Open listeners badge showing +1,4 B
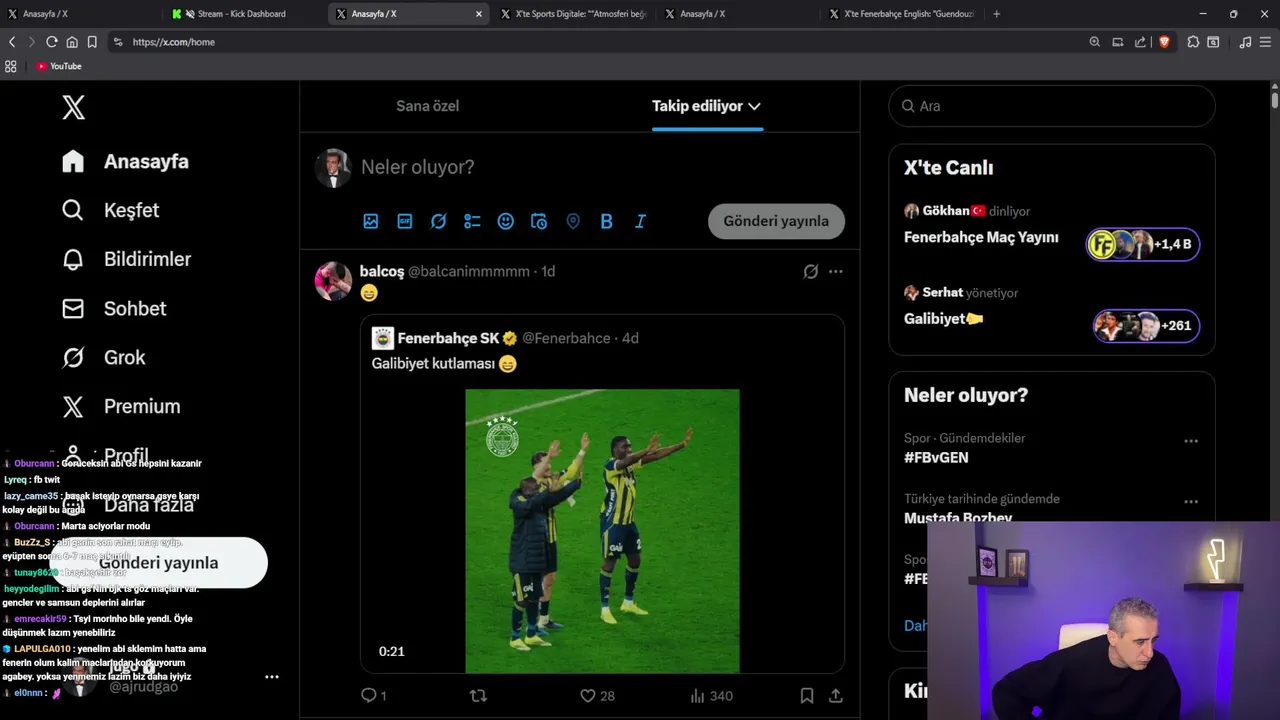This screenshot has width=1280, height=720. (1143, 244)
